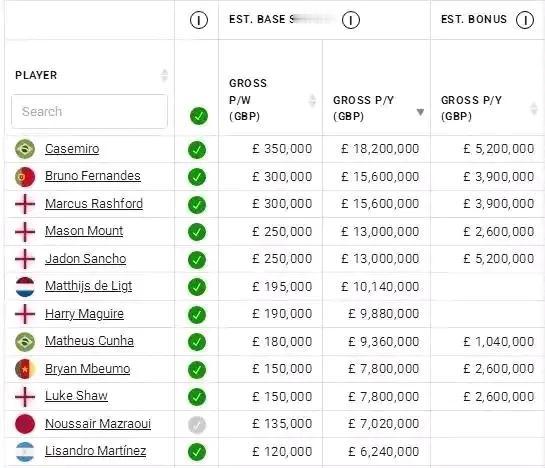
Task: Click grey unverified check for Noussair Mazraoui
Action: pos(197,425)
